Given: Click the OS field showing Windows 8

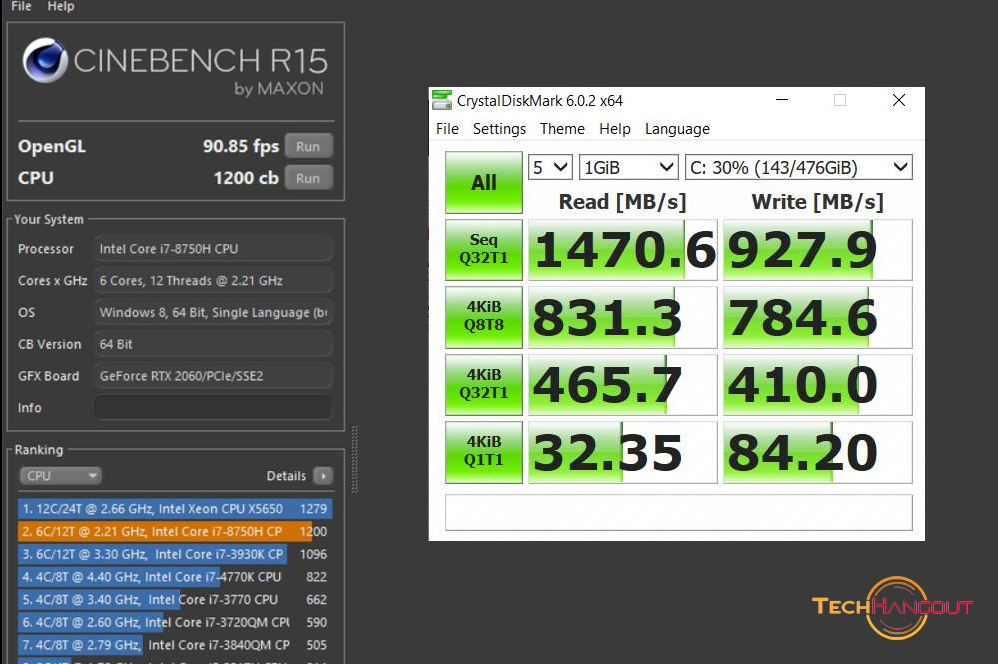Looking at the screenshot, I should click(x=213, y=313).
